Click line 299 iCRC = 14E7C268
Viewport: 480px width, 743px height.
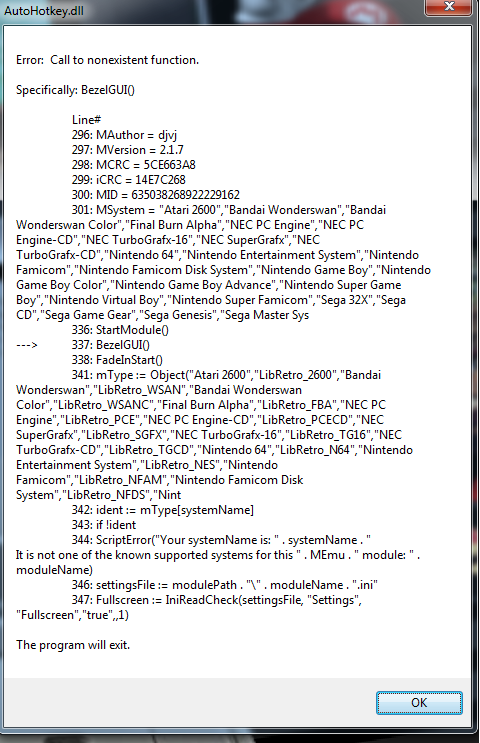click(x=128, y=180)
